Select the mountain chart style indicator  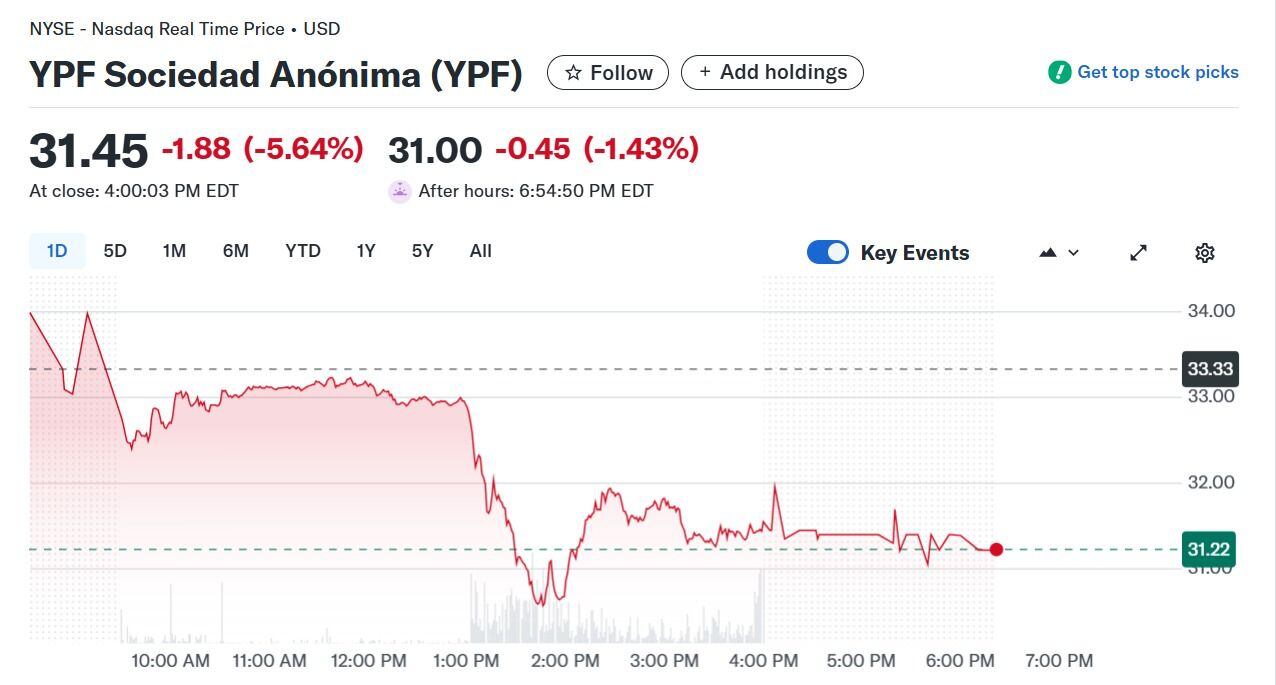[1048, 253]
